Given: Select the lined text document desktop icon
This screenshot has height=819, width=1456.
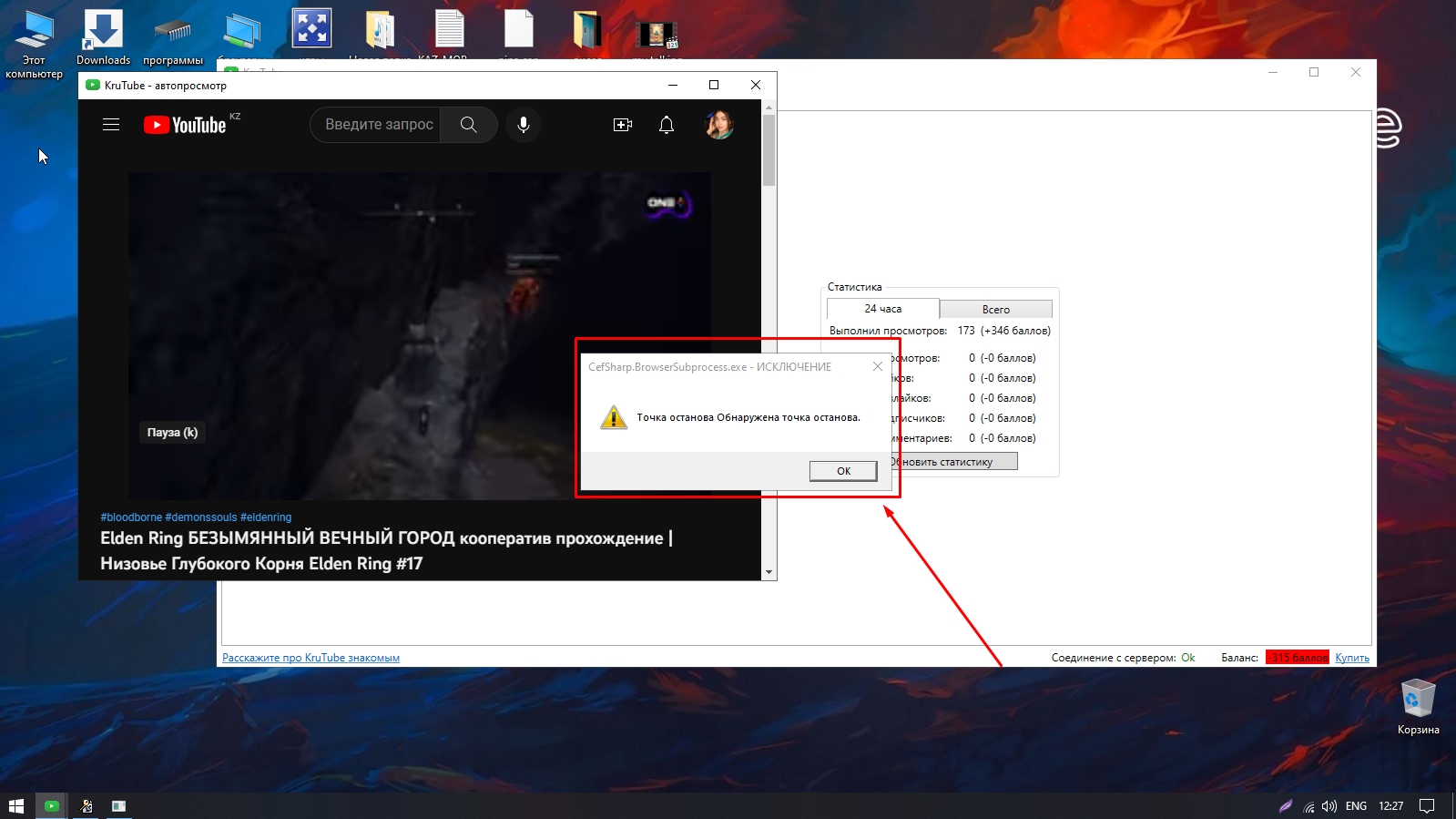Looking at the screenshot, I should pyautogui.click(x=450, y=29).
